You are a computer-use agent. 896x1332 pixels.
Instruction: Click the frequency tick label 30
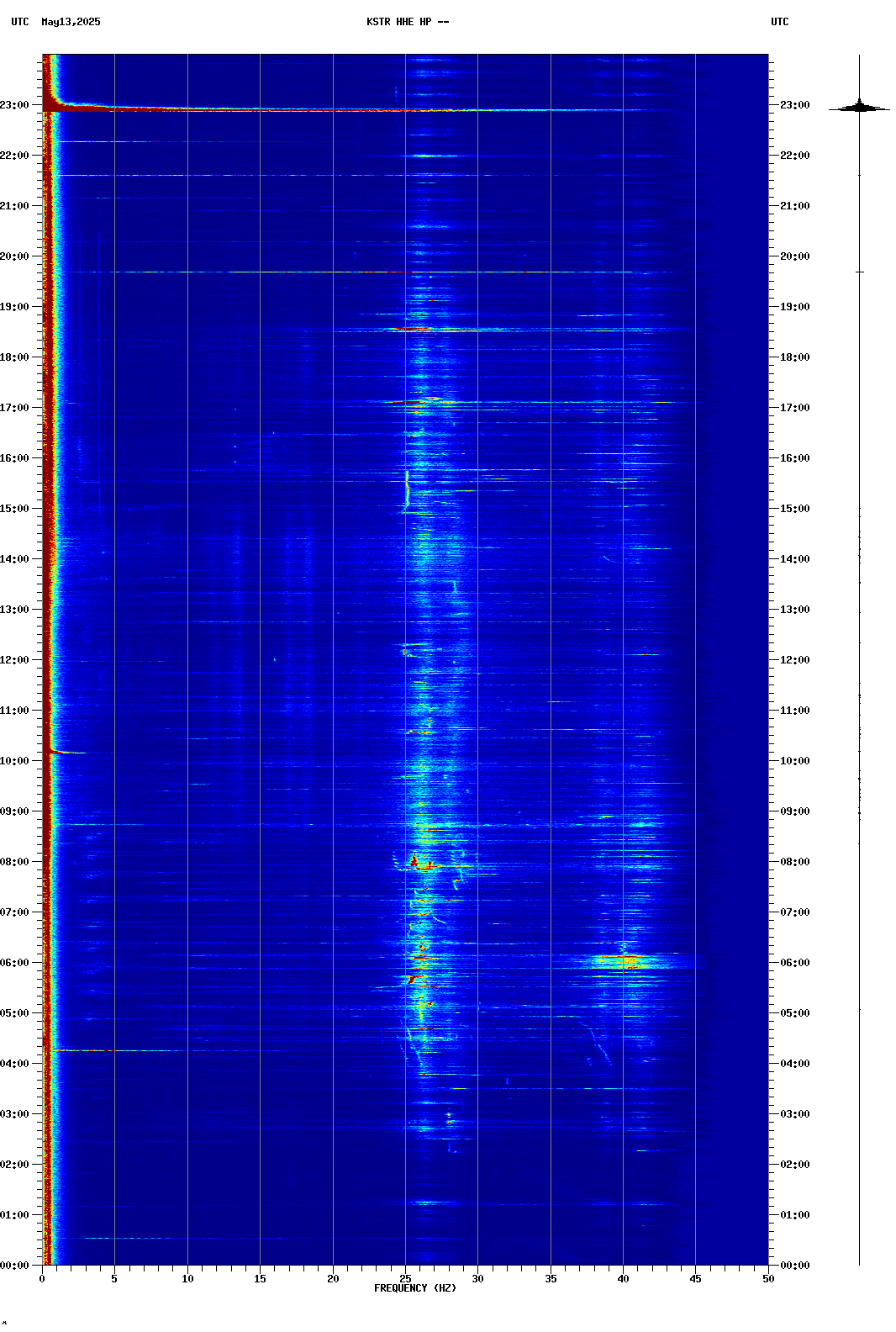pos(477,1279)
